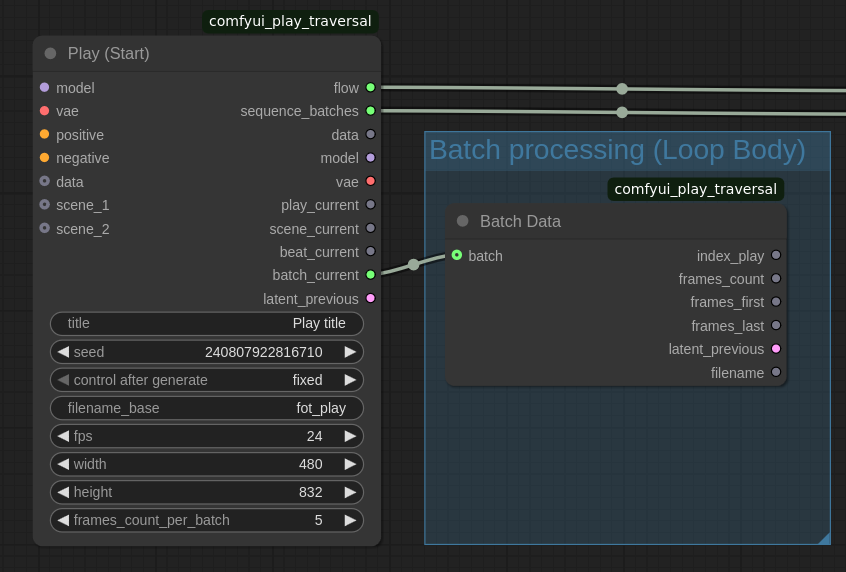Click the index_play output socket
Screen dimensions: 846x572
tap(776, 255)
